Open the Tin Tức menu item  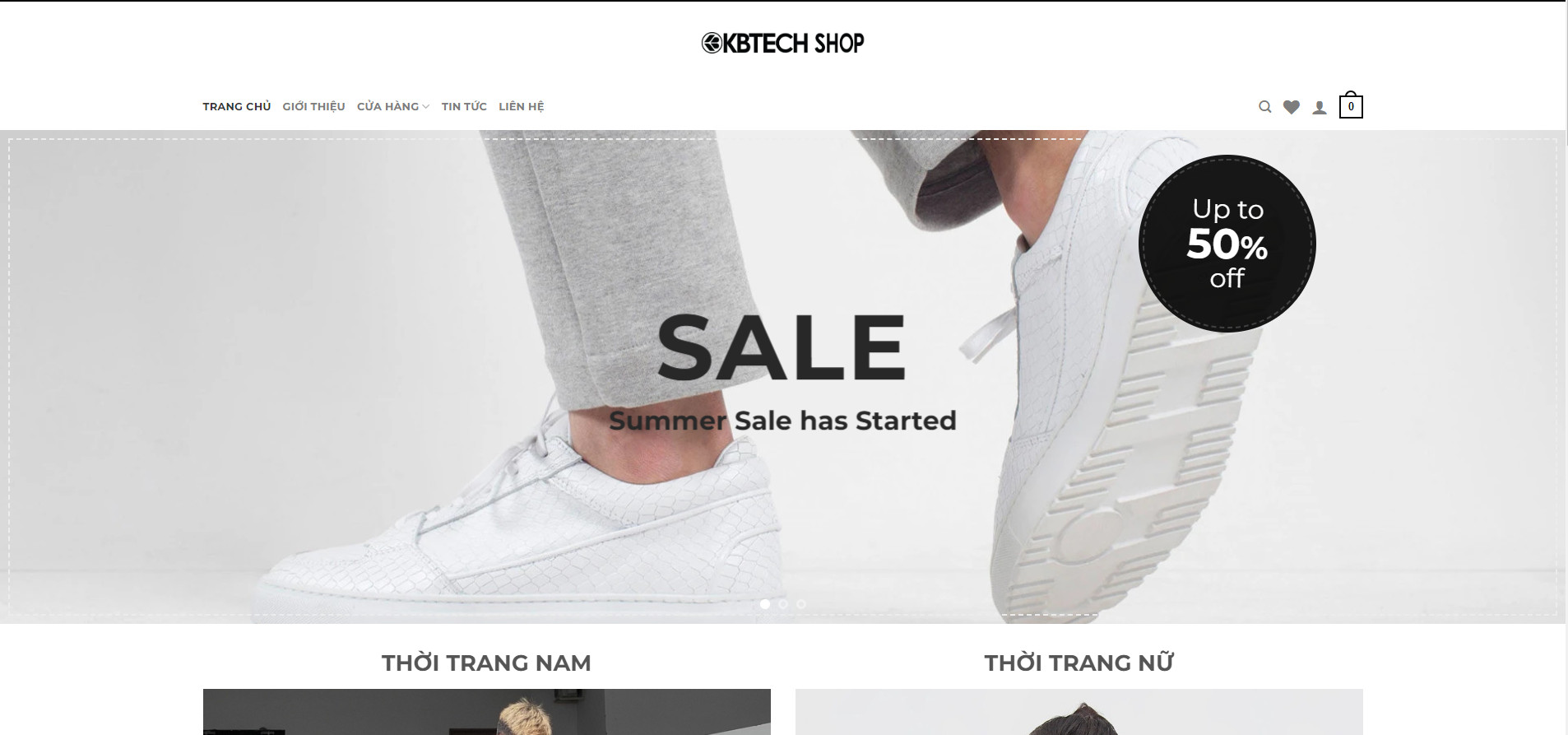coord(464,107)
